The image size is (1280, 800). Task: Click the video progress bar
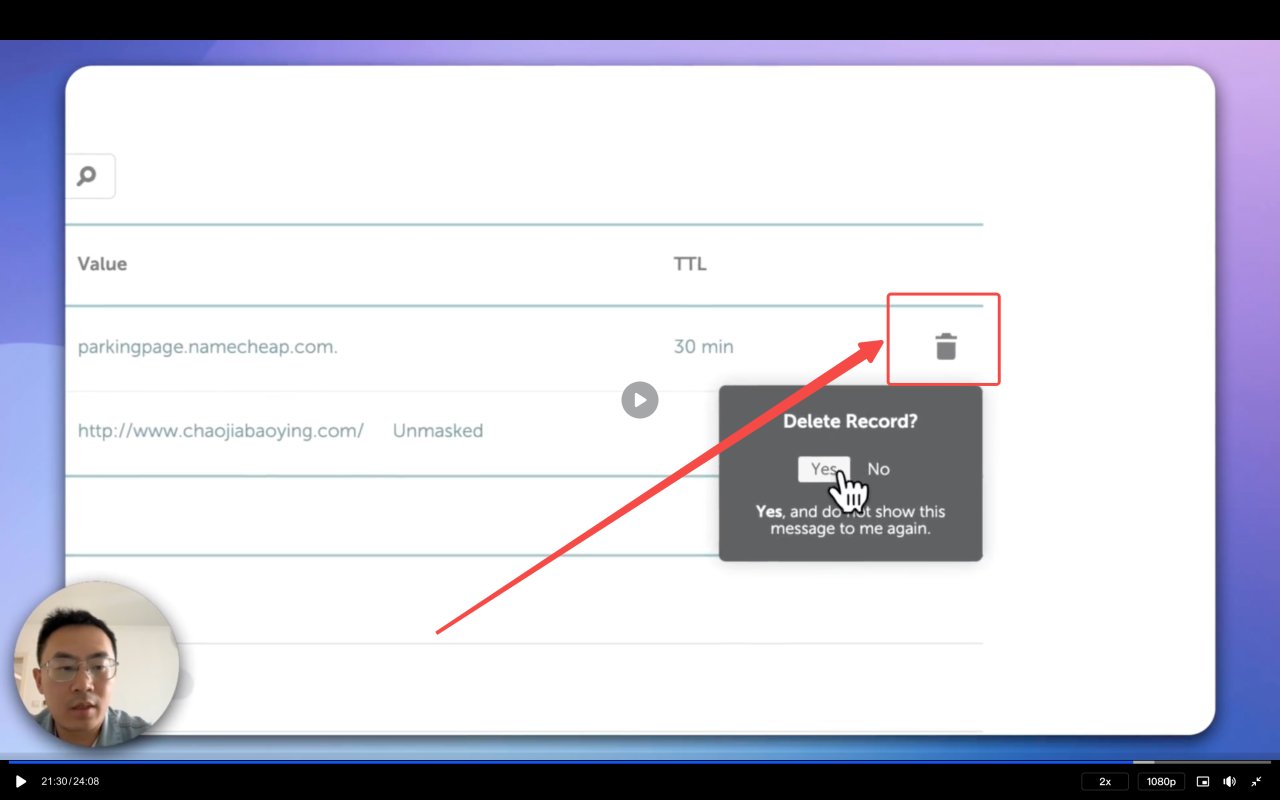pyautogui.click(x=640, y=762)
